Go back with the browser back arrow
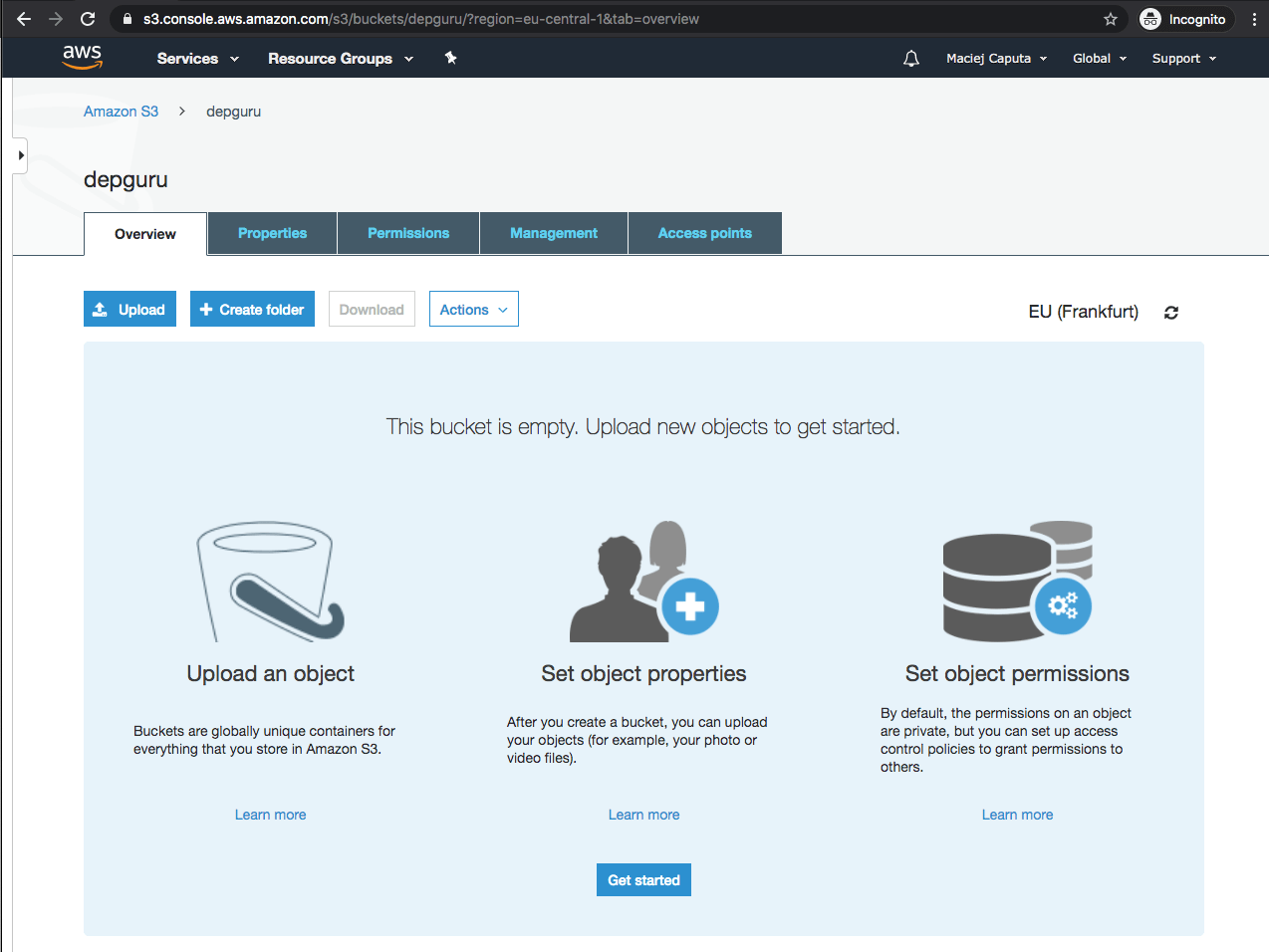The width and height of the screenshot is (1269, 952). [24, 19]
